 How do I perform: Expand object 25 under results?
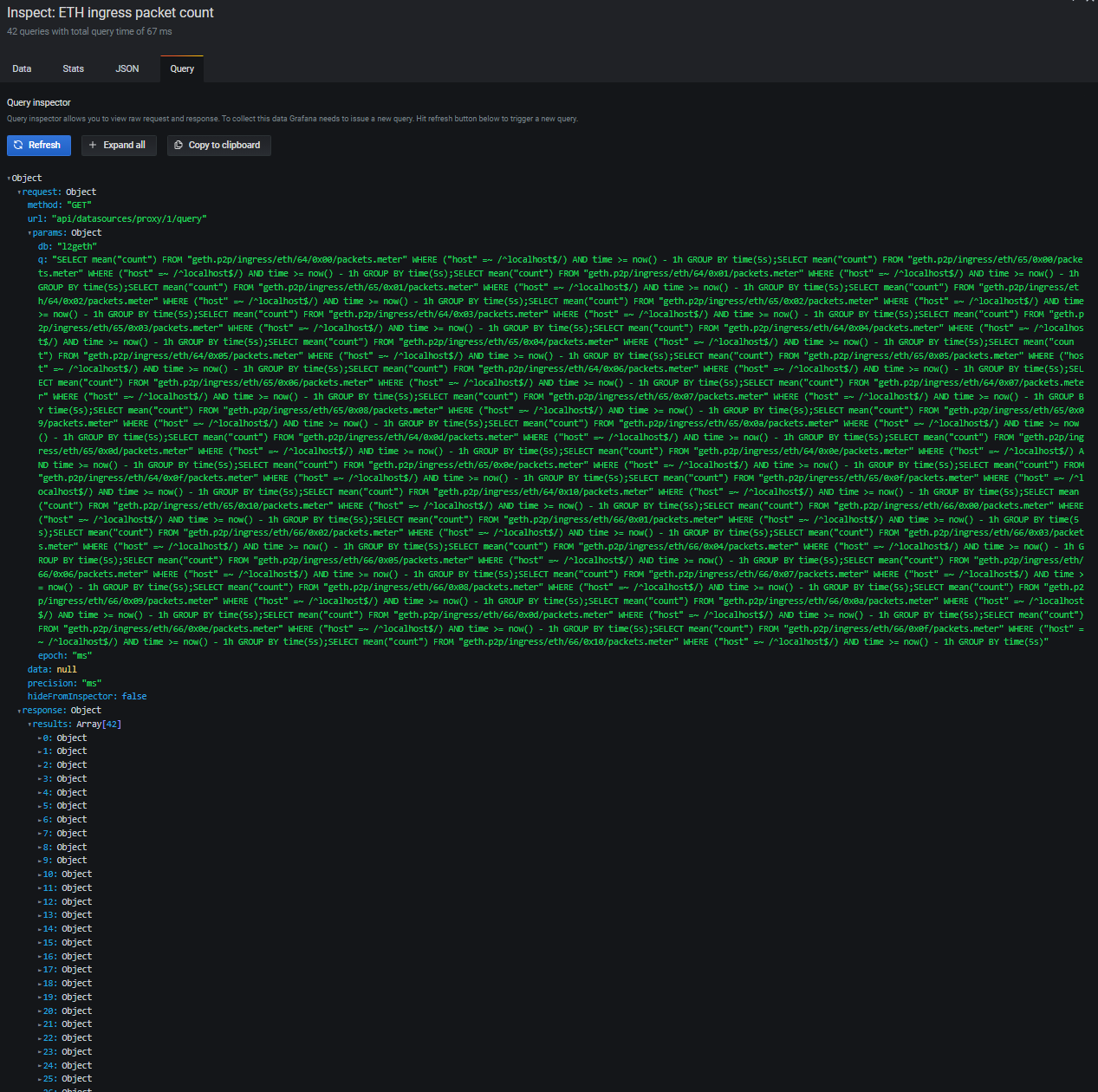click(x=40, y=1078)
